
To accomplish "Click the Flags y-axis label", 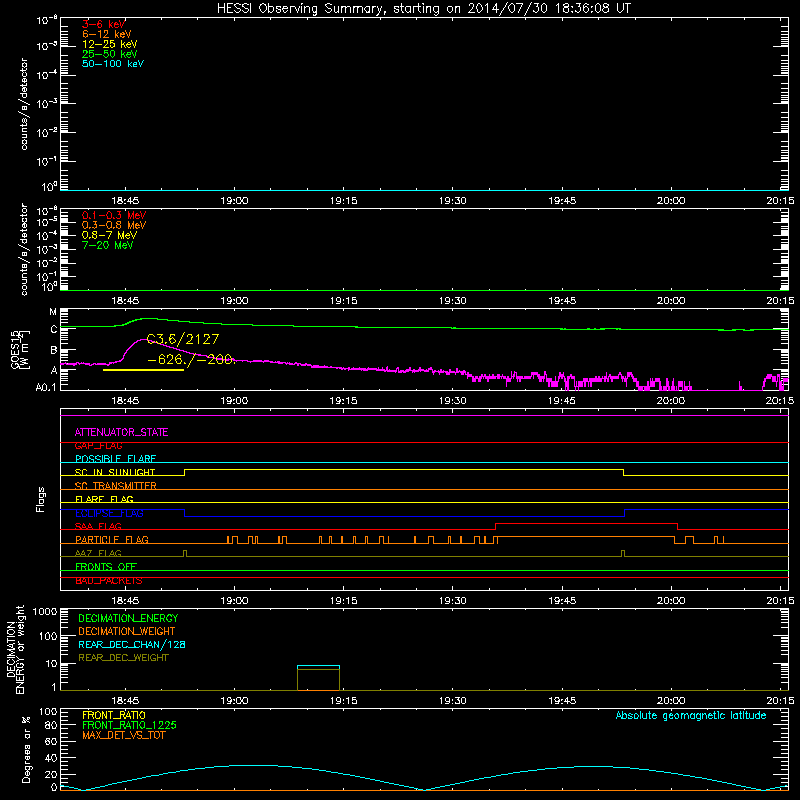I will point(41,499).
